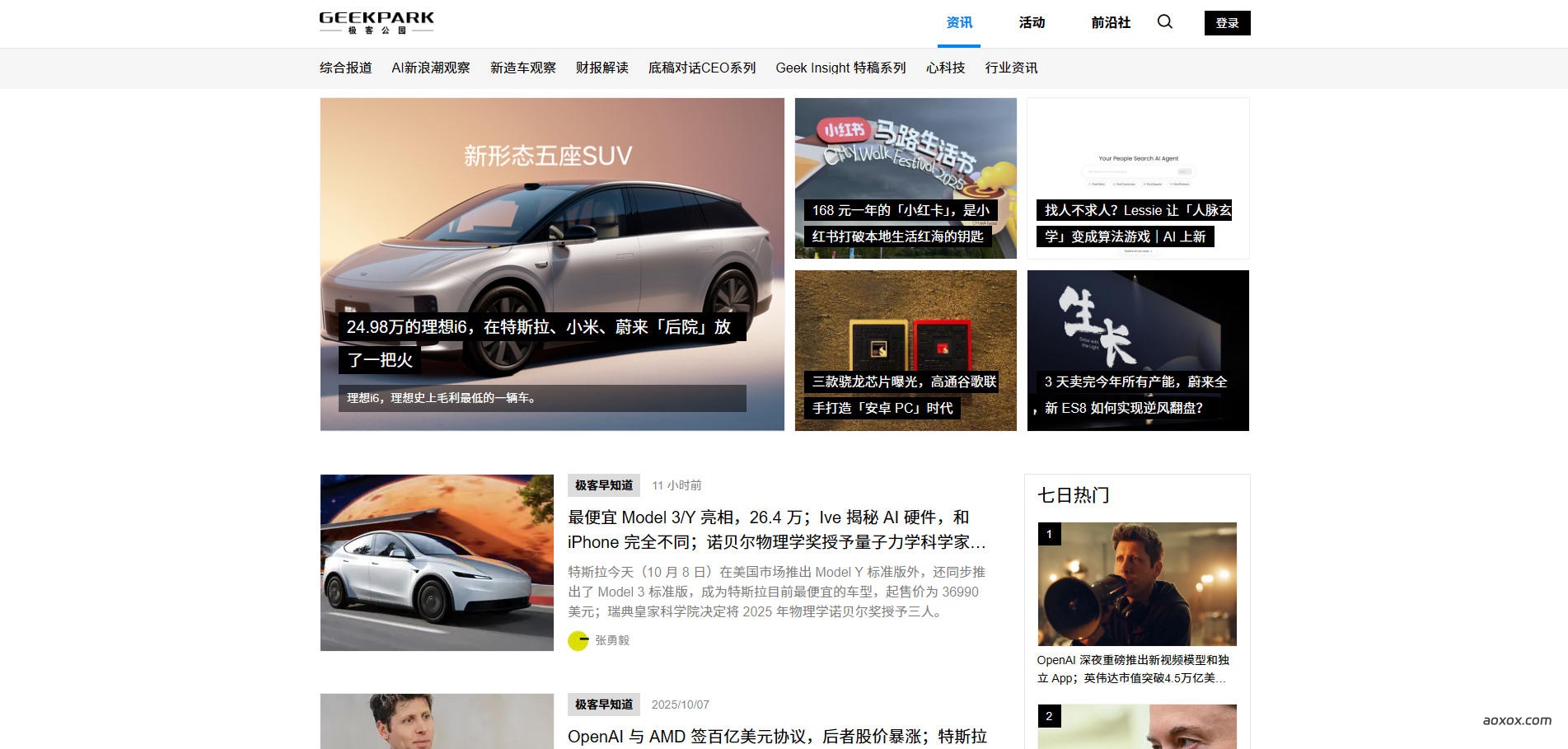
Task: Click the 登录 login button
Action: click(1227, 23)
